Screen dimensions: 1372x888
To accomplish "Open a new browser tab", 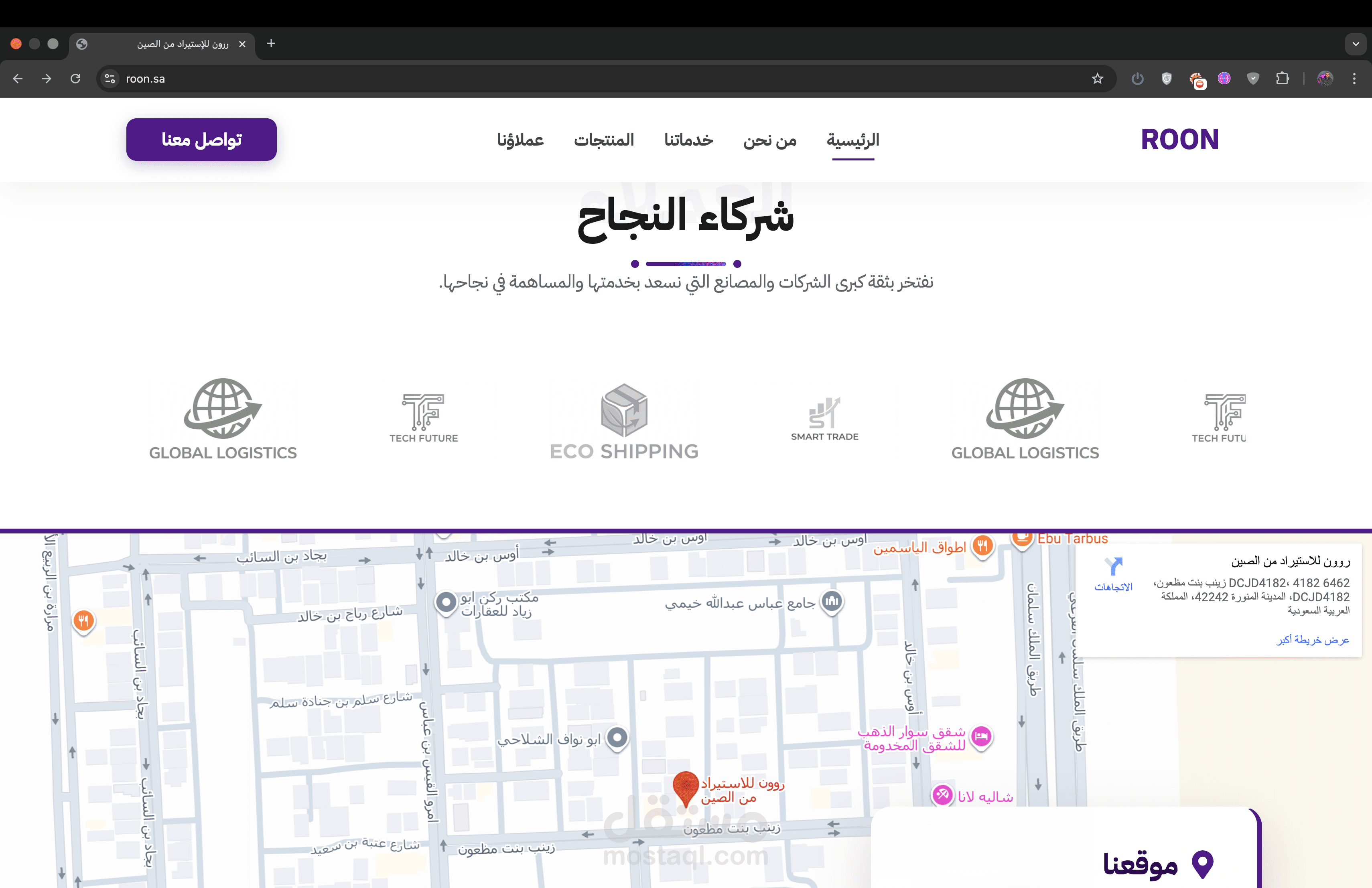I will pos(271,44).
